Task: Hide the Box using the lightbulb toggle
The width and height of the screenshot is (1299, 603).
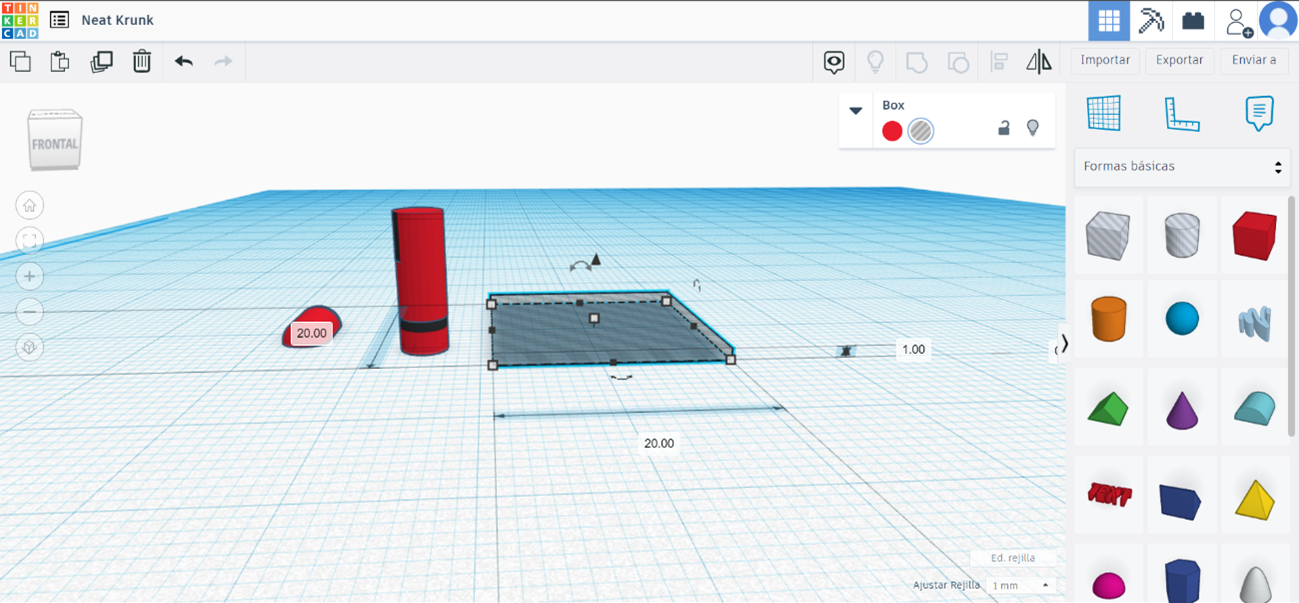Action: click(1032, 127)
